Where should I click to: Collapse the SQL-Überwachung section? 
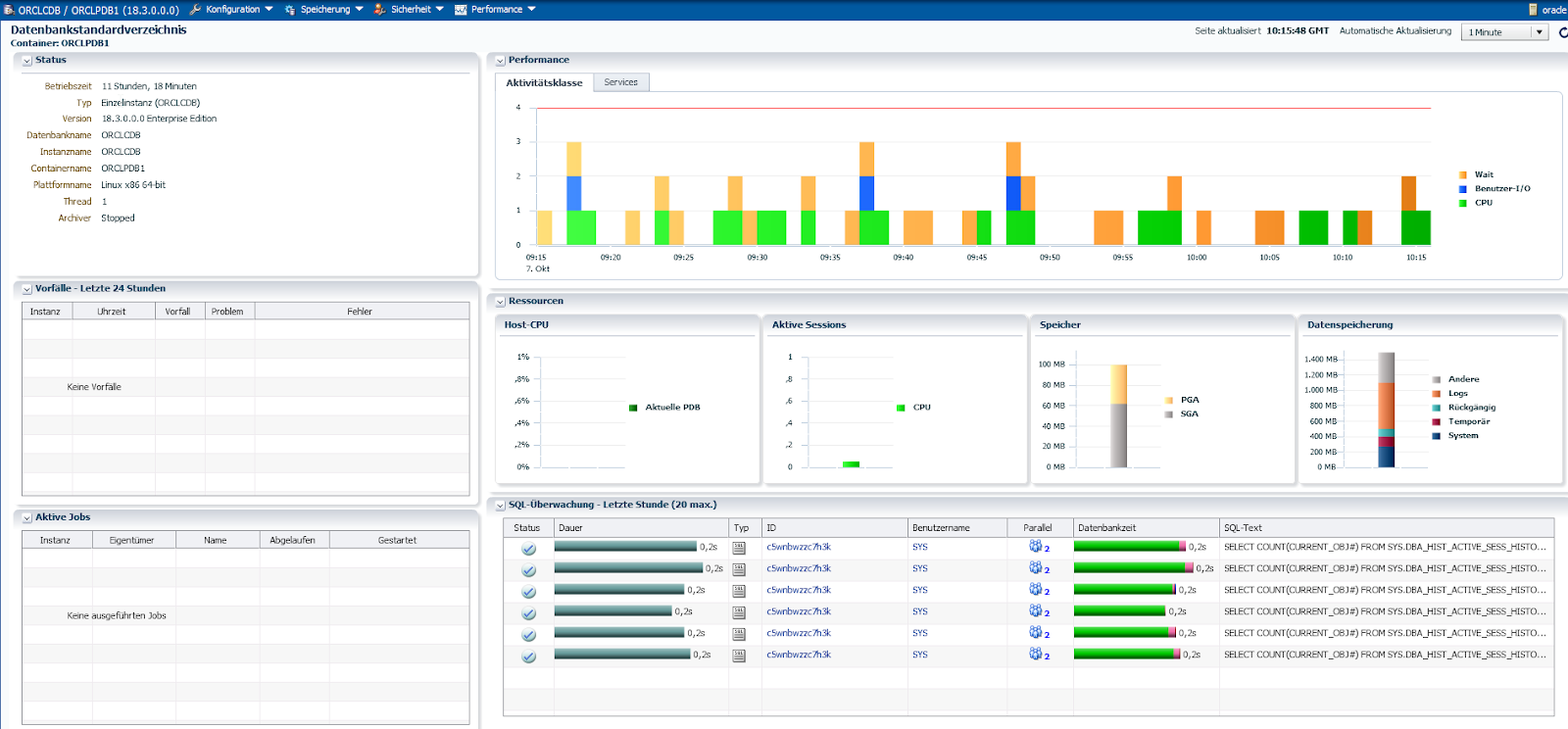click(x=500, y=506)
